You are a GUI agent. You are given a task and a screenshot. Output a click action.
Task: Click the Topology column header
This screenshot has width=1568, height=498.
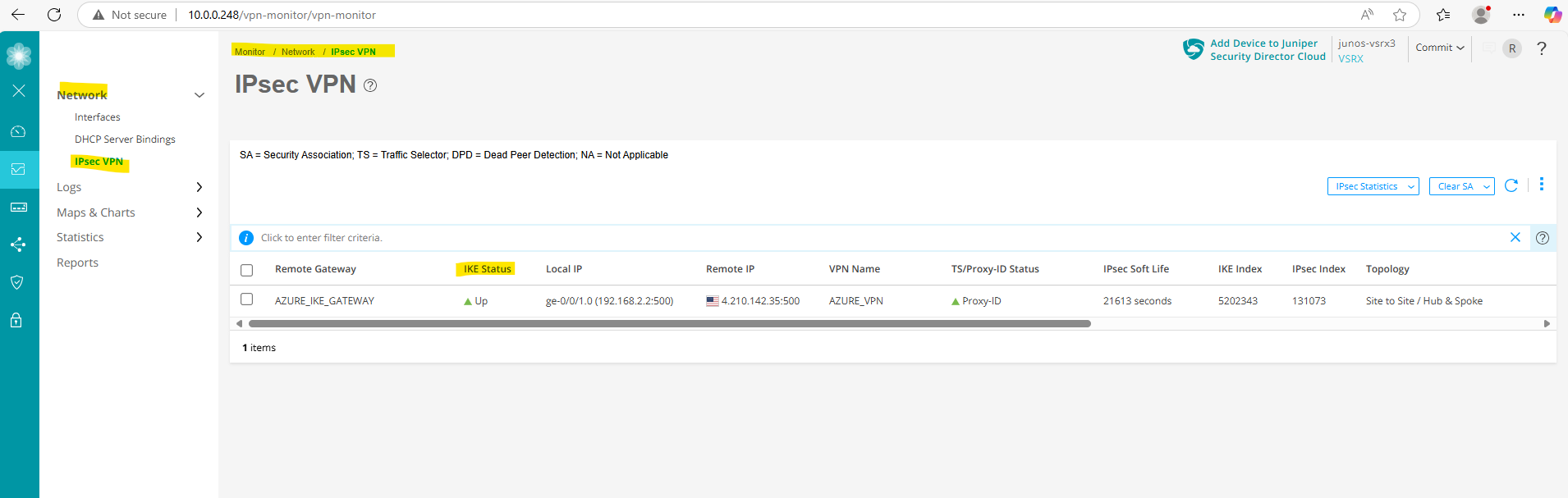pyautogui.click(x=1387, y=269)
